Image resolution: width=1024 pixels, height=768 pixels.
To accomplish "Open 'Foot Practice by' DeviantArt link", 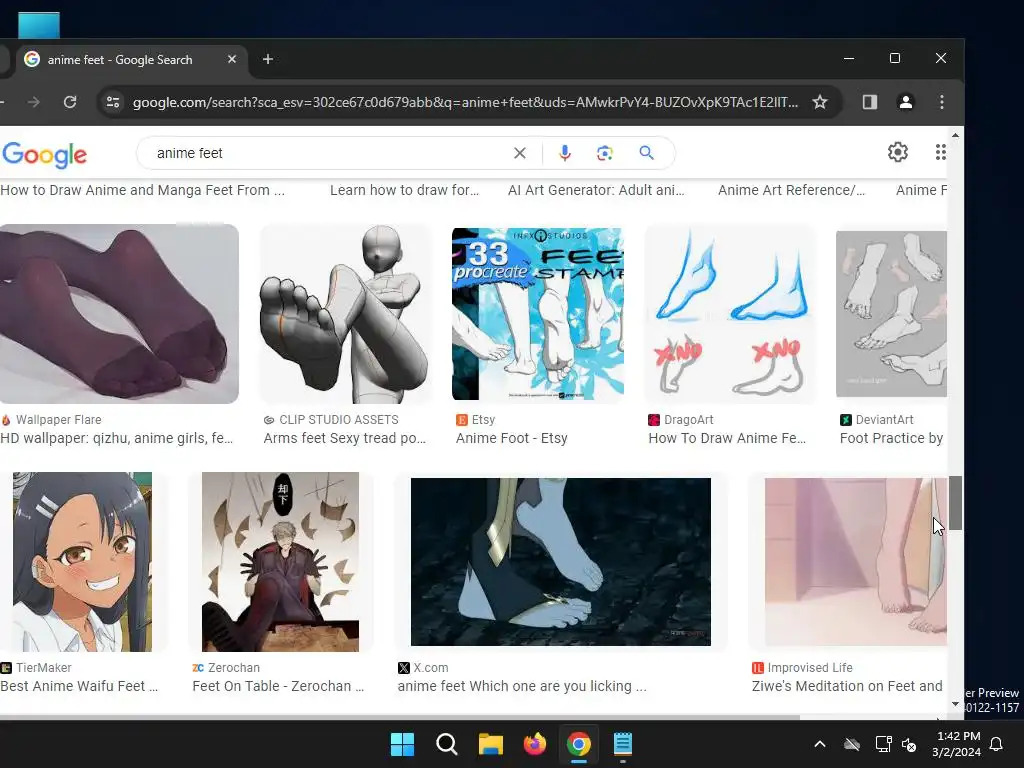I will (x=891, y=438).
